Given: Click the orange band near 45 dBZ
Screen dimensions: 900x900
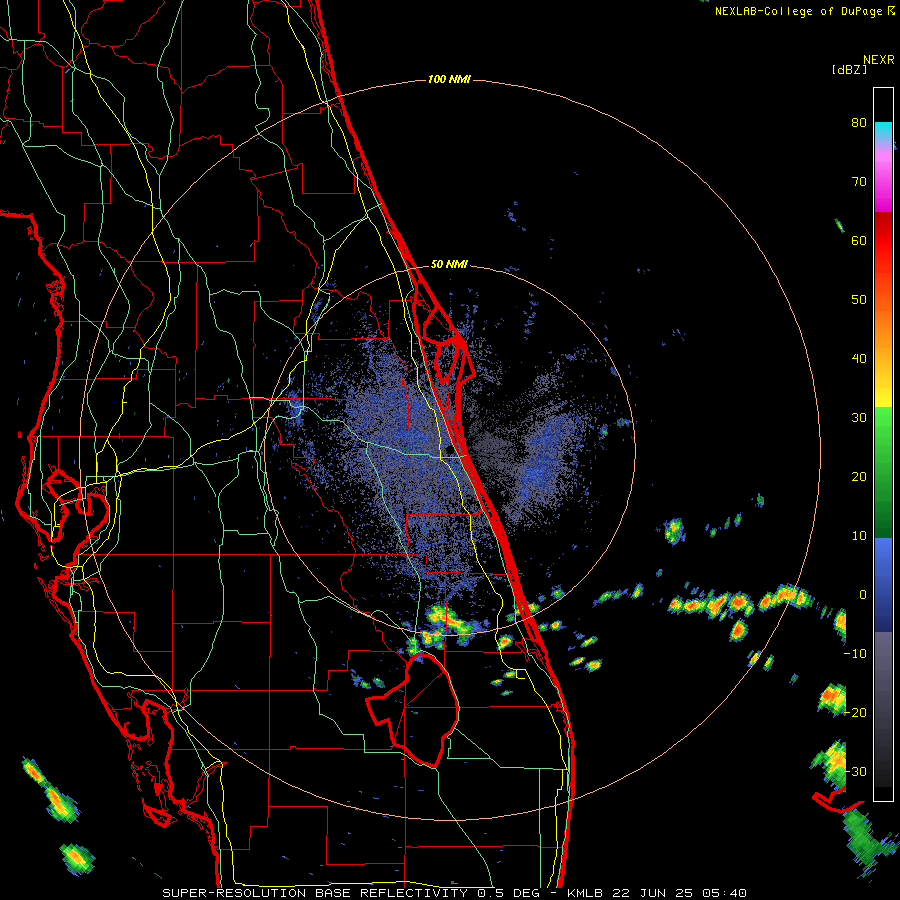Looking at the screenshot, I should pos(883,330).
